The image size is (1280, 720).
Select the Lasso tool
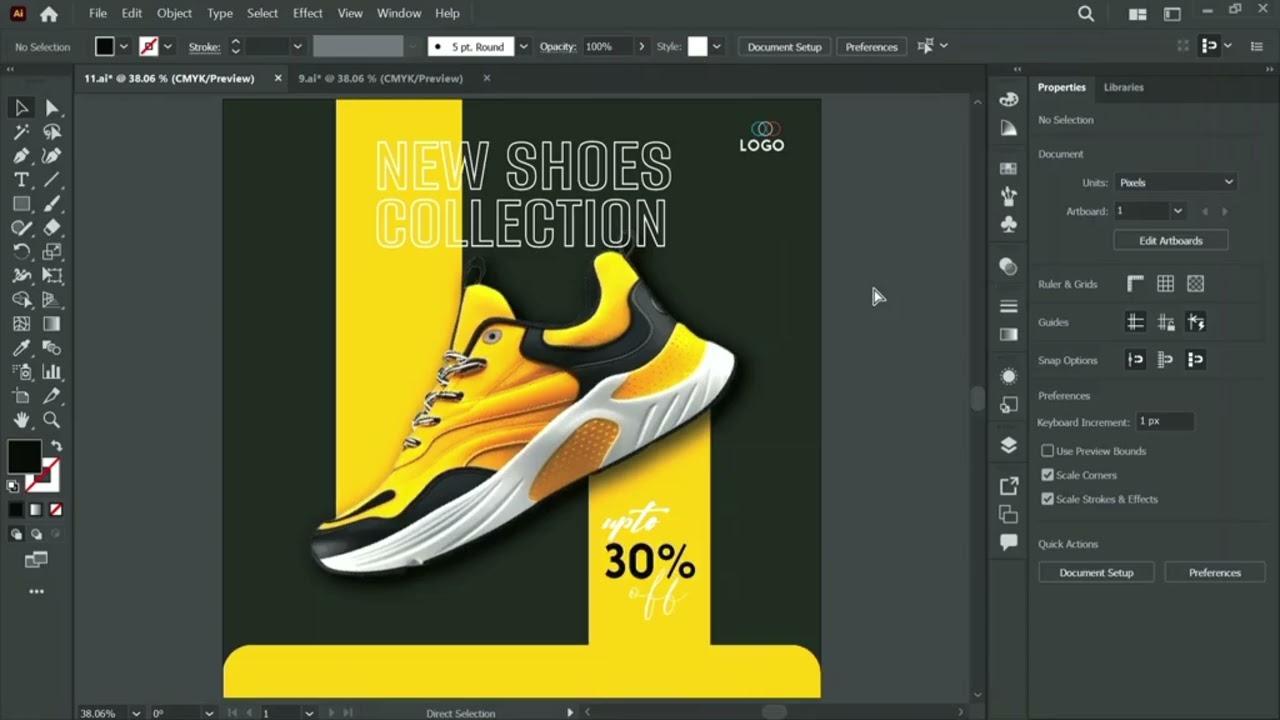click(x=52, y=132)
